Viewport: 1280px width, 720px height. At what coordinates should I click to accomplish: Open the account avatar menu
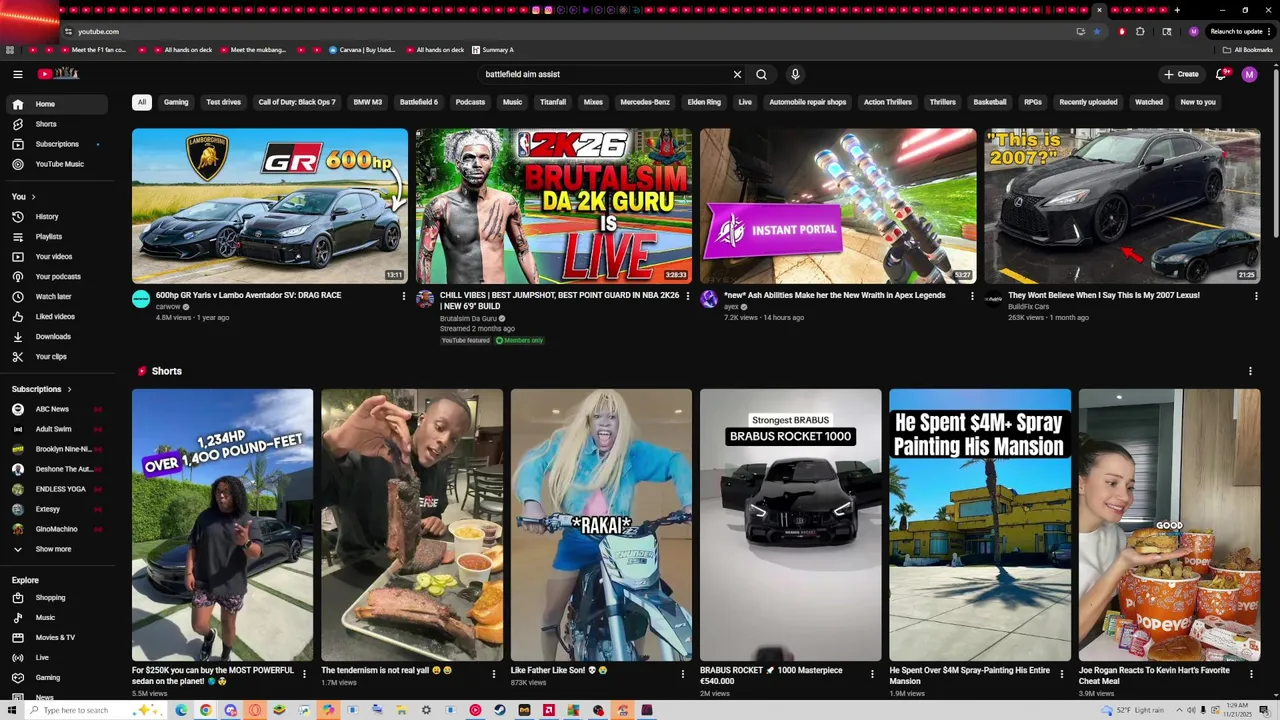(1249, 74)
